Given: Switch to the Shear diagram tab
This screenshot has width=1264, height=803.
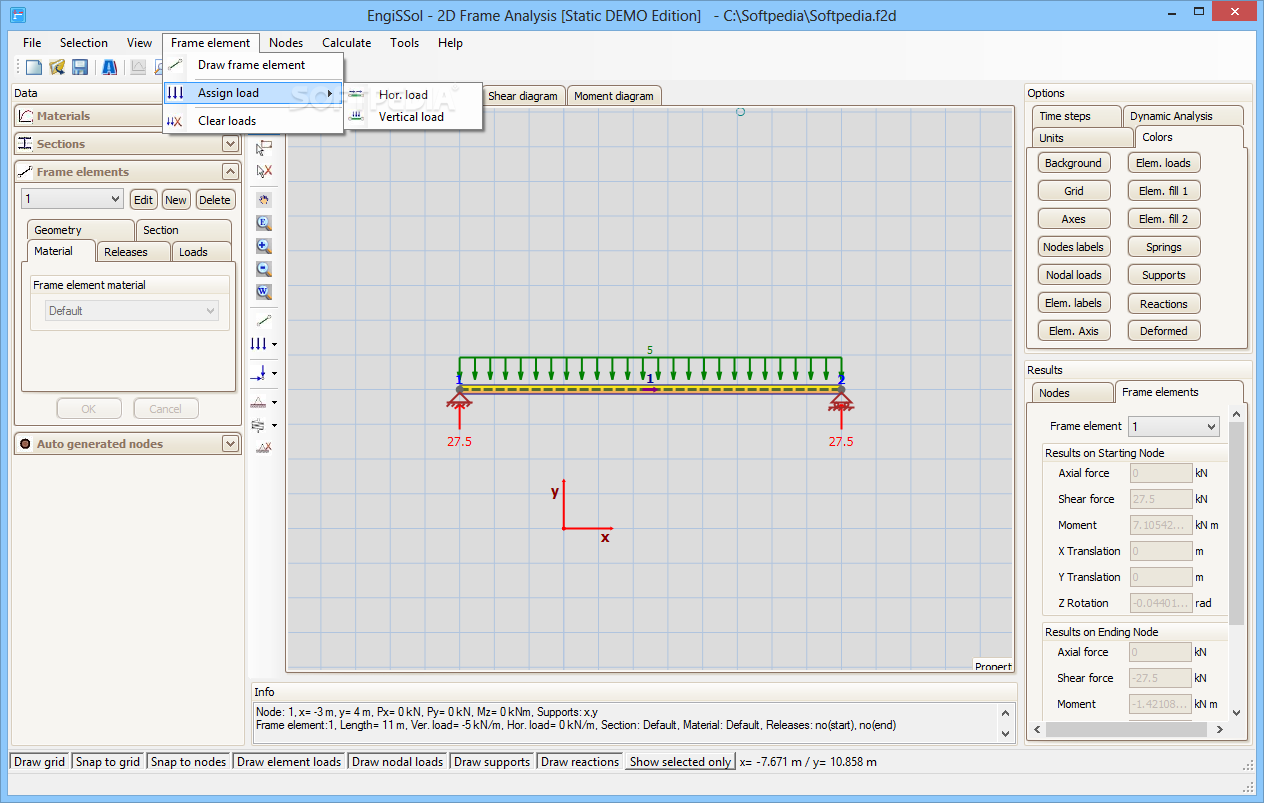Looking at the screenshot, I should point(523,96).
